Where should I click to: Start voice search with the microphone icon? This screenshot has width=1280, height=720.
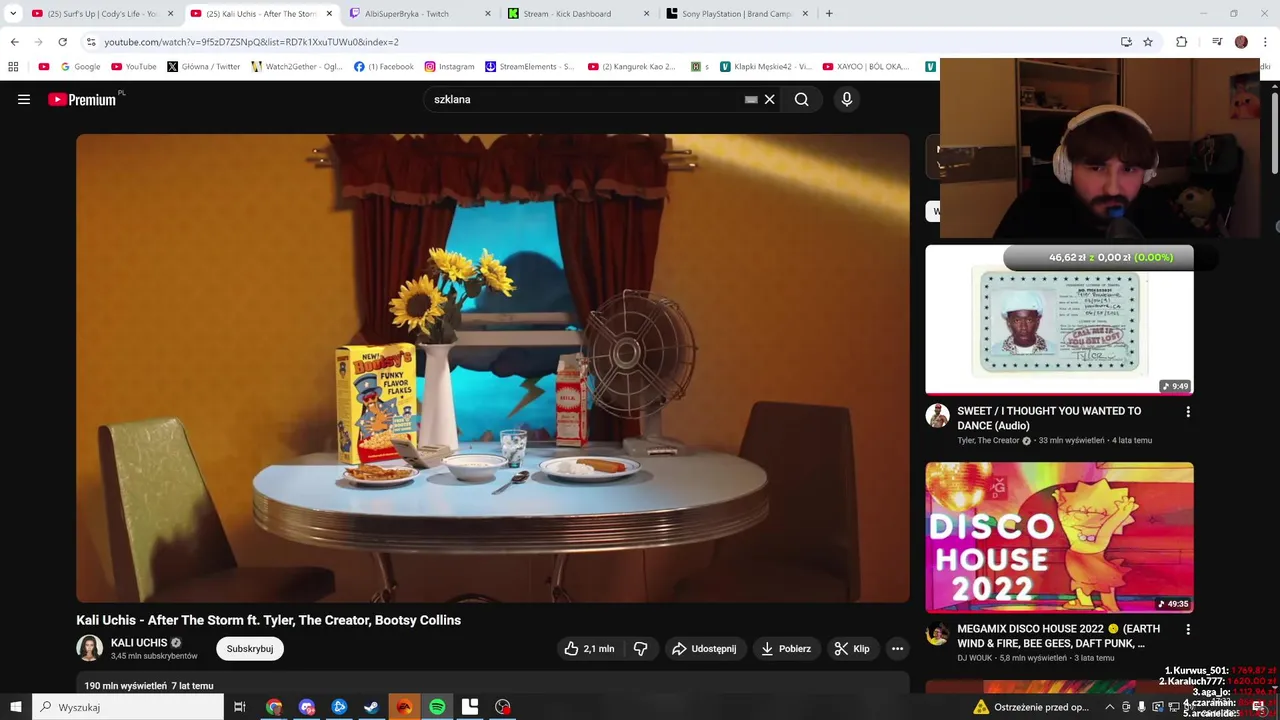coord(846,99)
